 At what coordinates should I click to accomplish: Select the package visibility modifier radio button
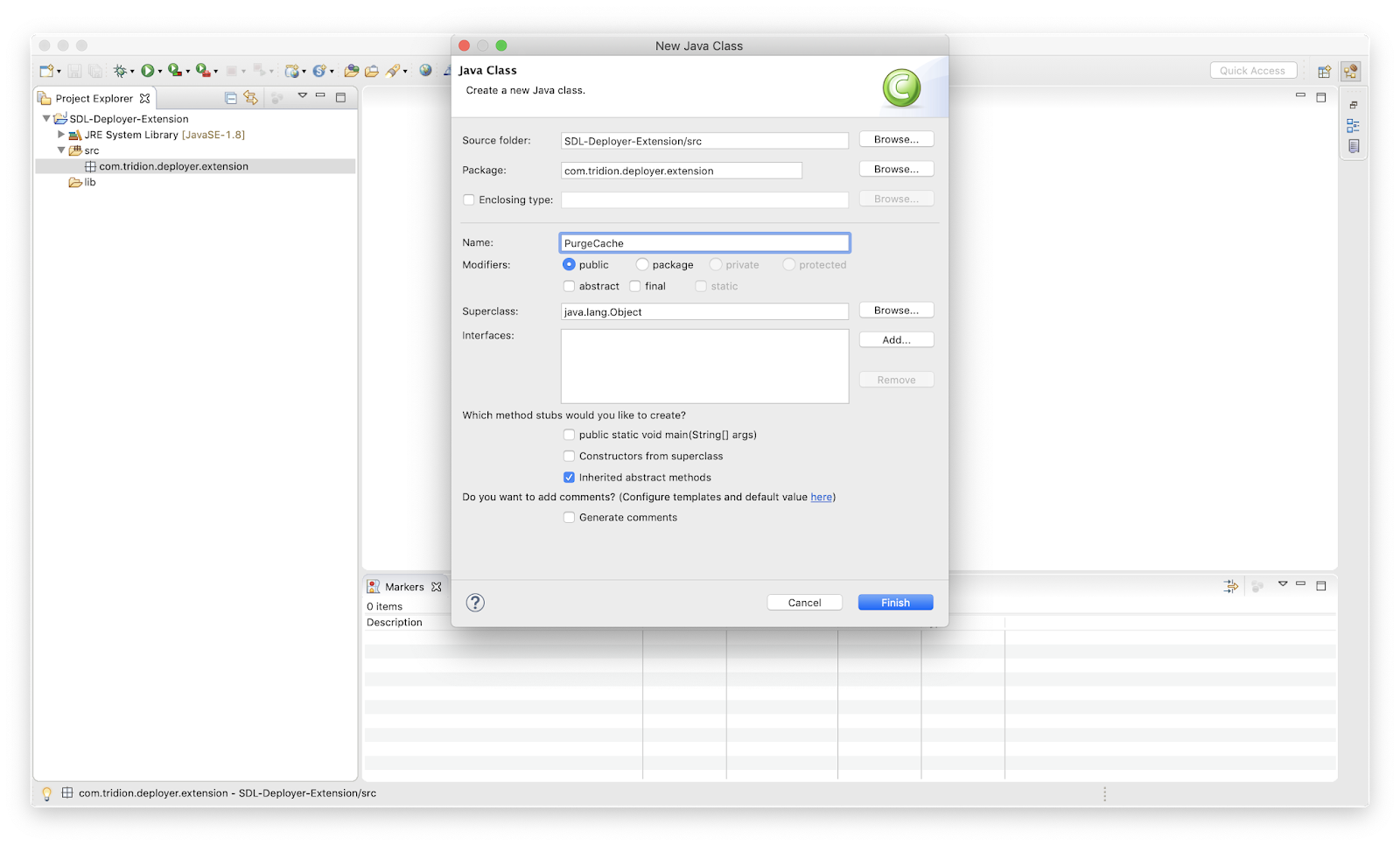pos(641,264)
